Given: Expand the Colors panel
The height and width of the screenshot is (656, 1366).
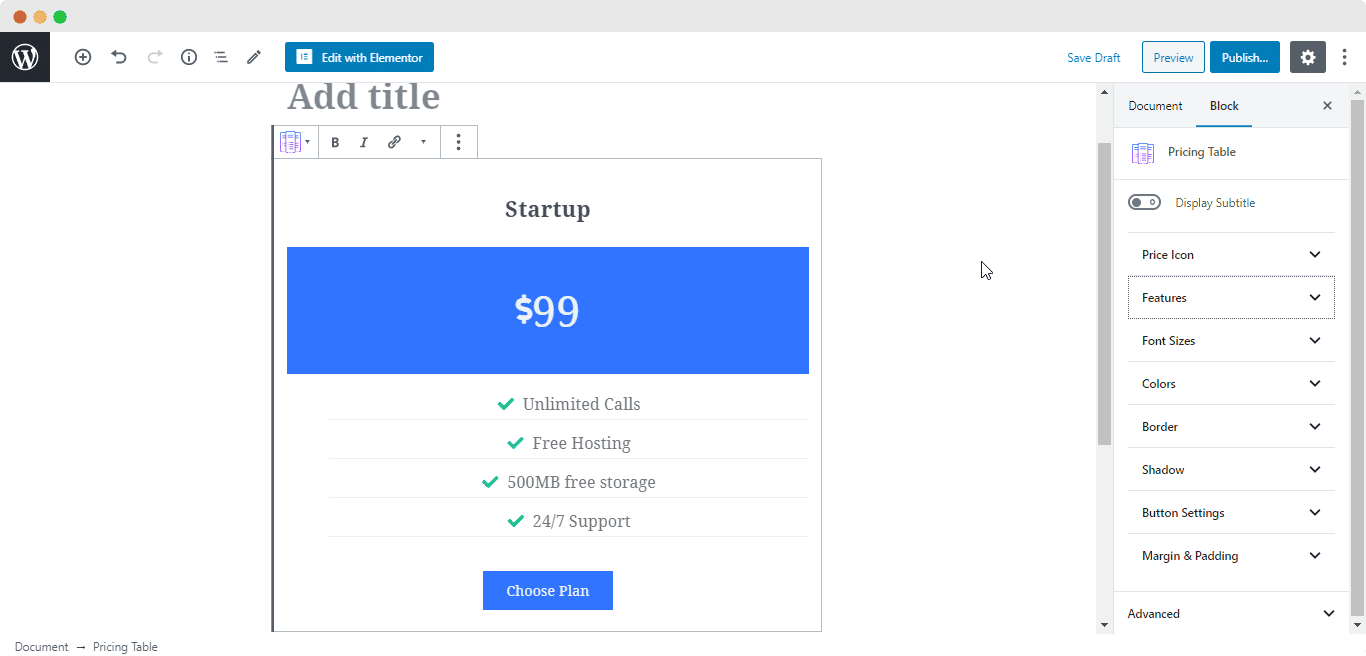Looking at the screenshot, I should point(1231,383).
